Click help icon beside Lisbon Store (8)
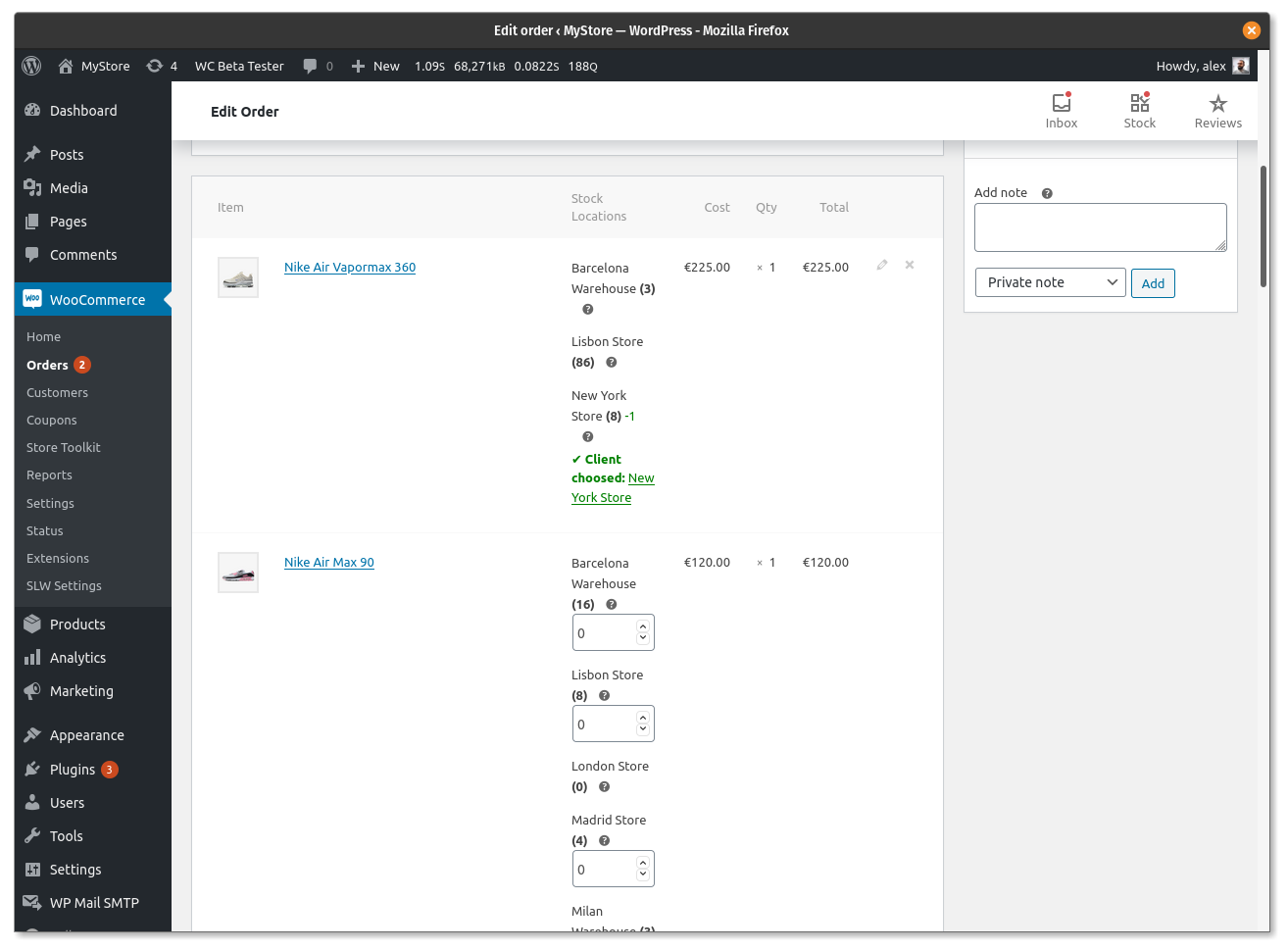 click(x=605, y=695)
